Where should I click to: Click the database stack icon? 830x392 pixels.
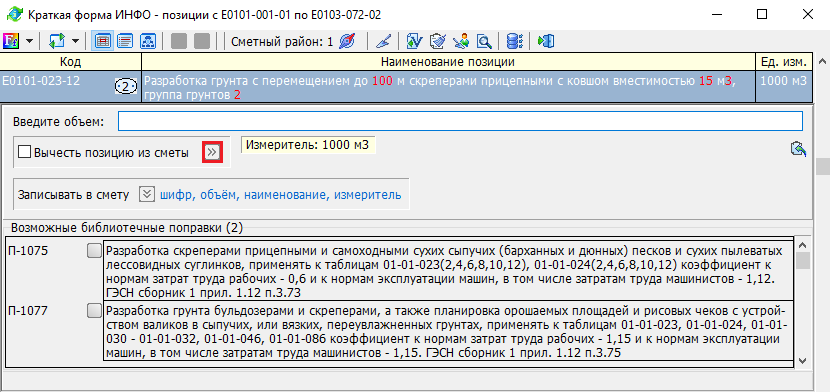(515, 41)
